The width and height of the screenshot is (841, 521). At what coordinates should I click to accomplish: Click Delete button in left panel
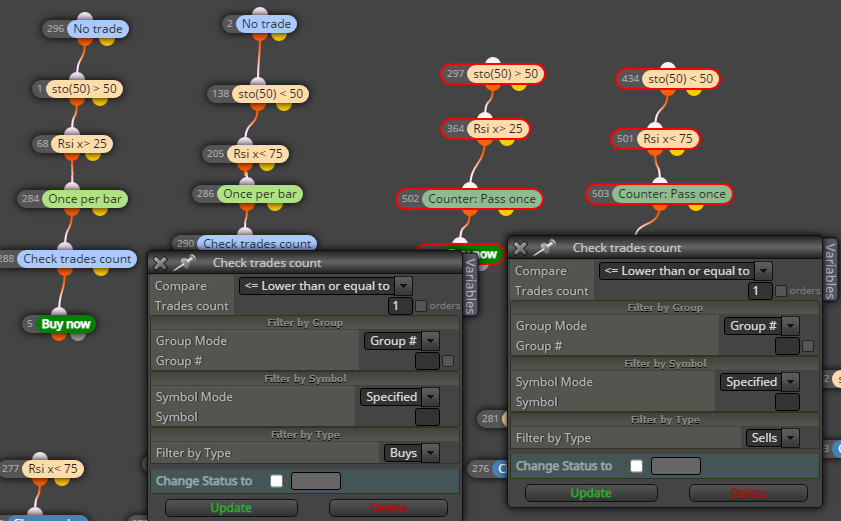point(388,508)
